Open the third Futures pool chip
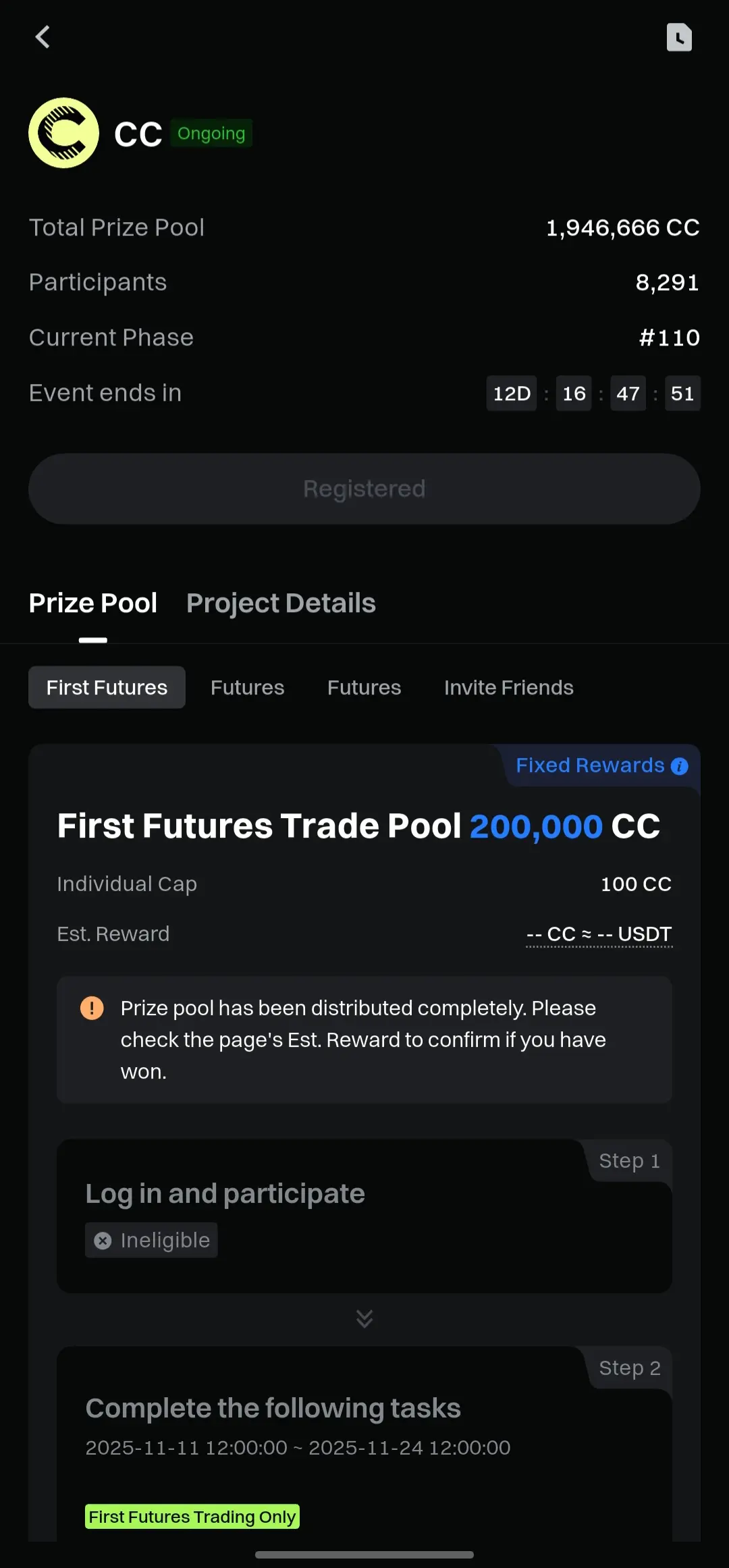 [364, 688]
